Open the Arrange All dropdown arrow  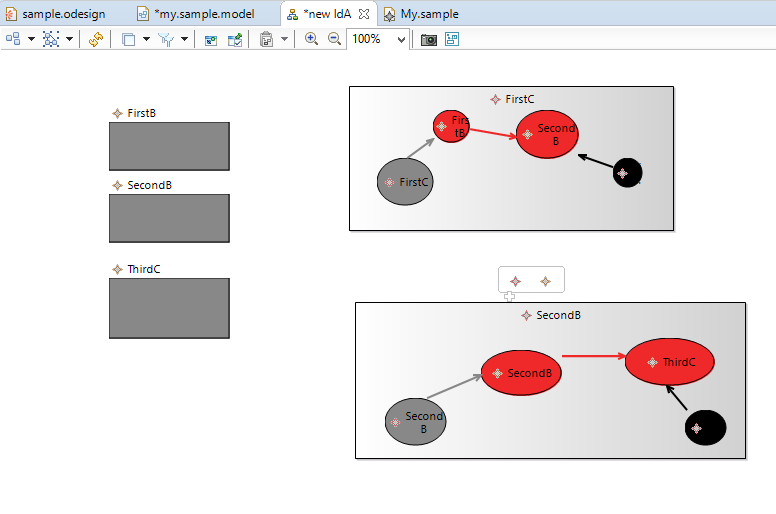click(x=31, y=39)
